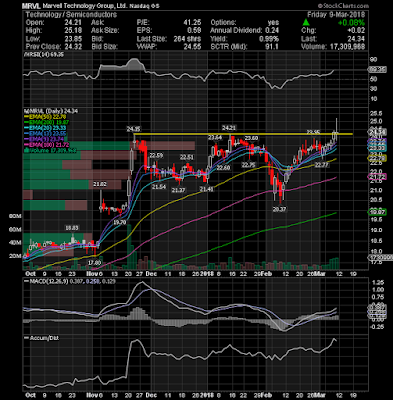This screenshot has width=393, height=400.
Task: Click the blue EMA(13) legend entry
Action: [45, 134]
